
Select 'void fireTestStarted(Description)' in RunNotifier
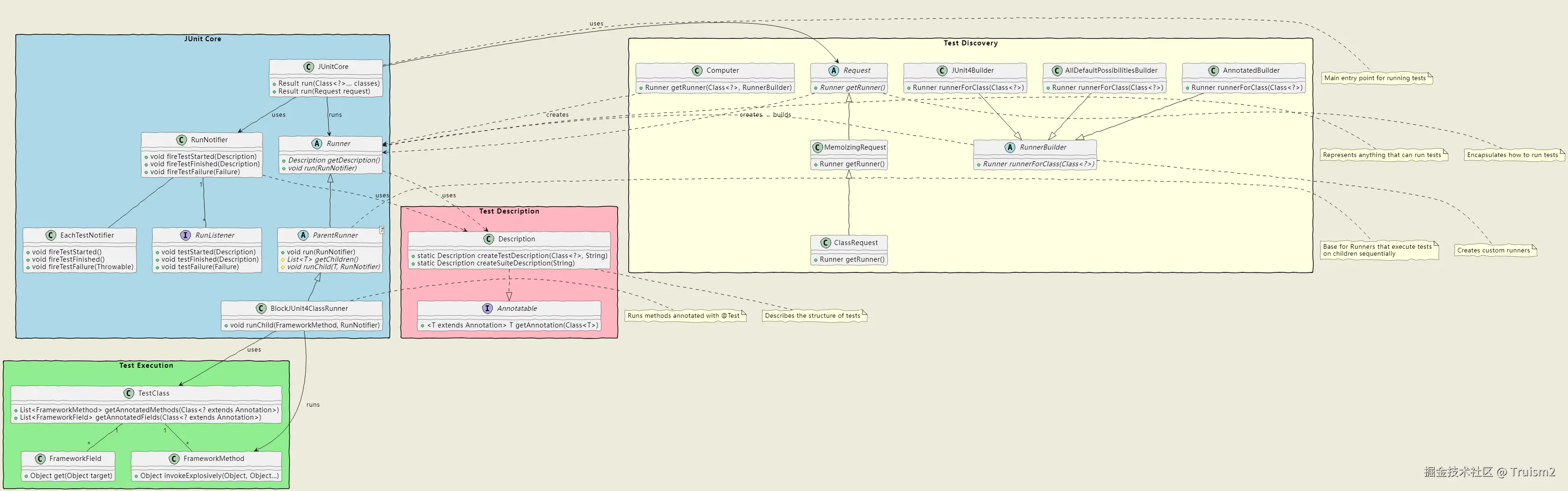(x=203, y=157)
